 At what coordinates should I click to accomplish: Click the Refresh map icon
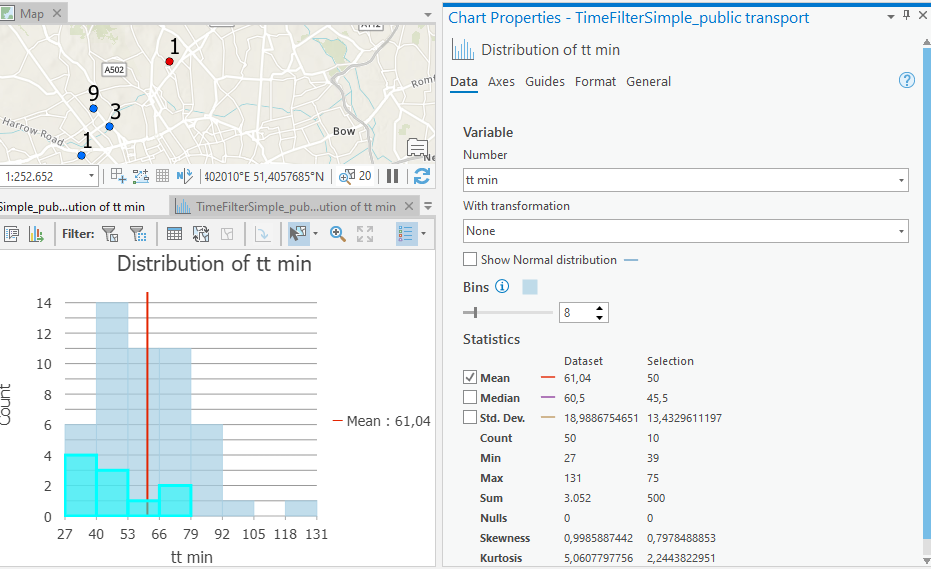click(422, 176)
